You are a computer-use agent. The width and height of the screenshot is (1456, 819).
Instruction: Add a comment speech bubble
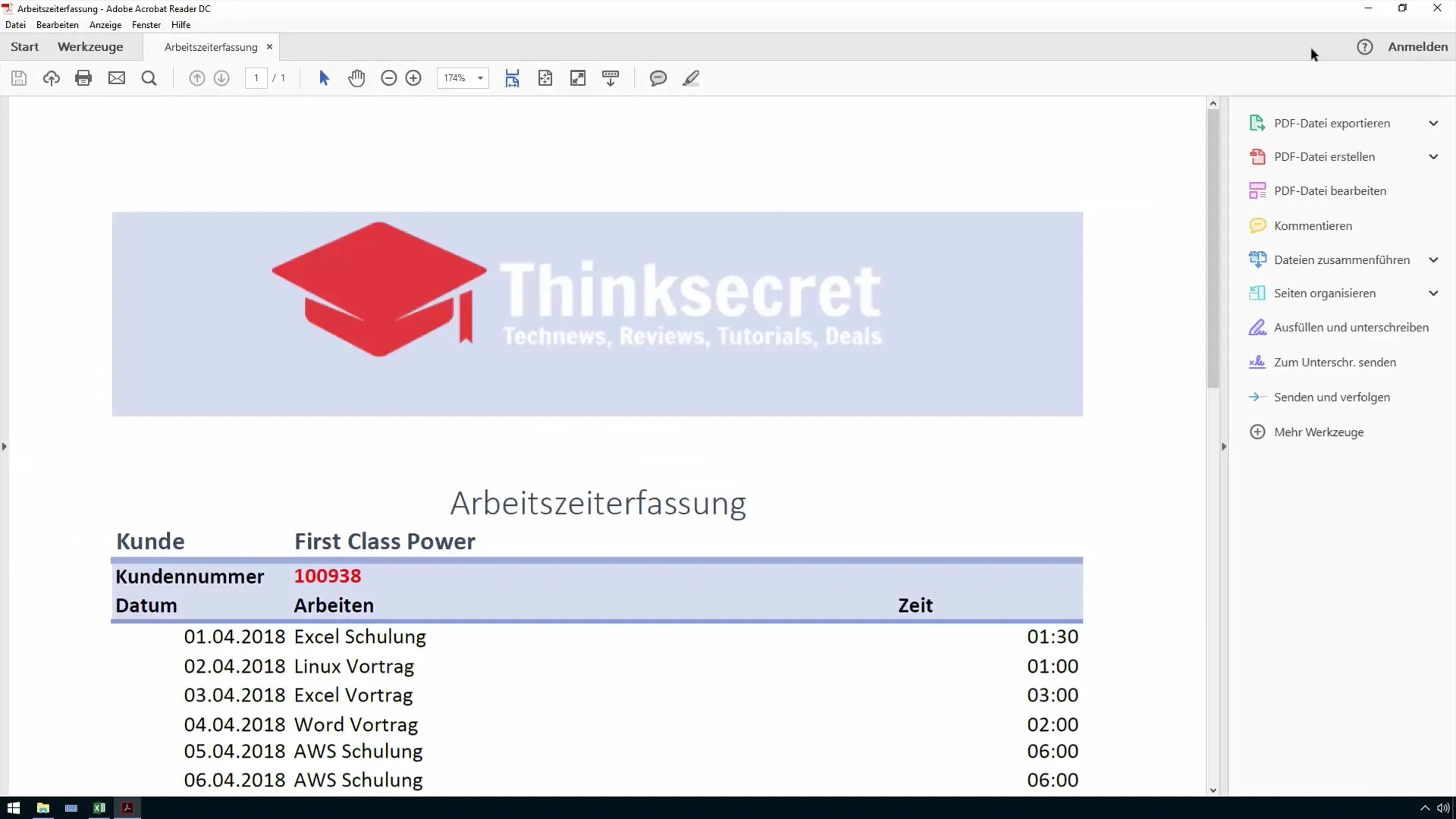658,78
